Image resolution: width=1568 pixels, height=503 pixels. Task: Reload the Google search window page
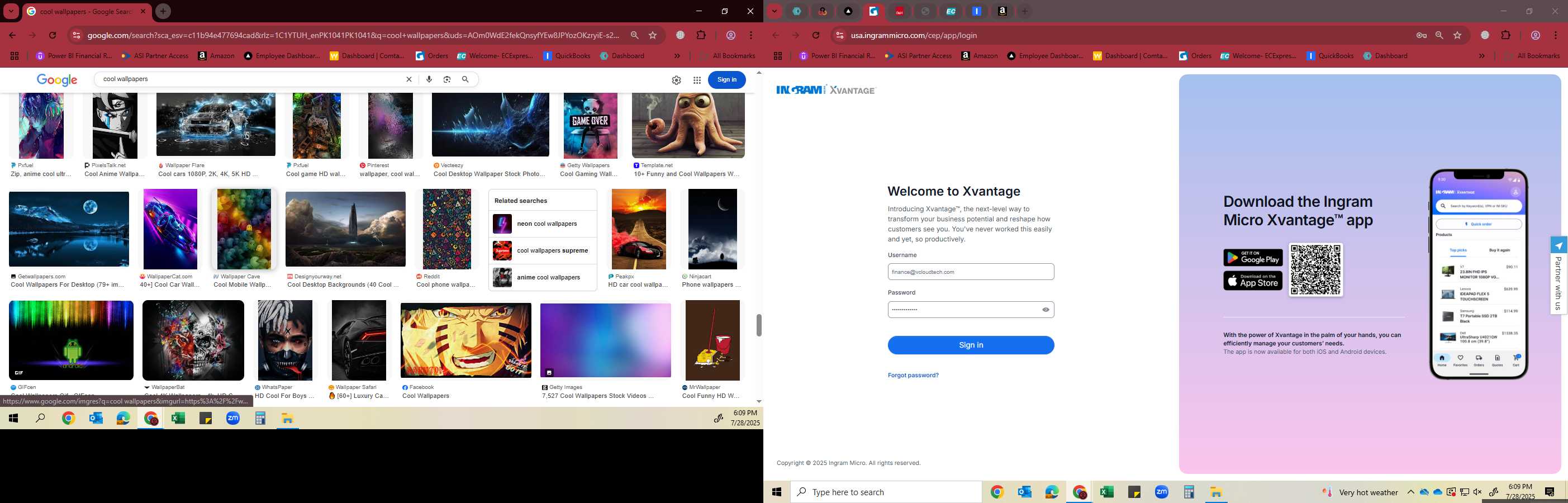pos(53,35)
